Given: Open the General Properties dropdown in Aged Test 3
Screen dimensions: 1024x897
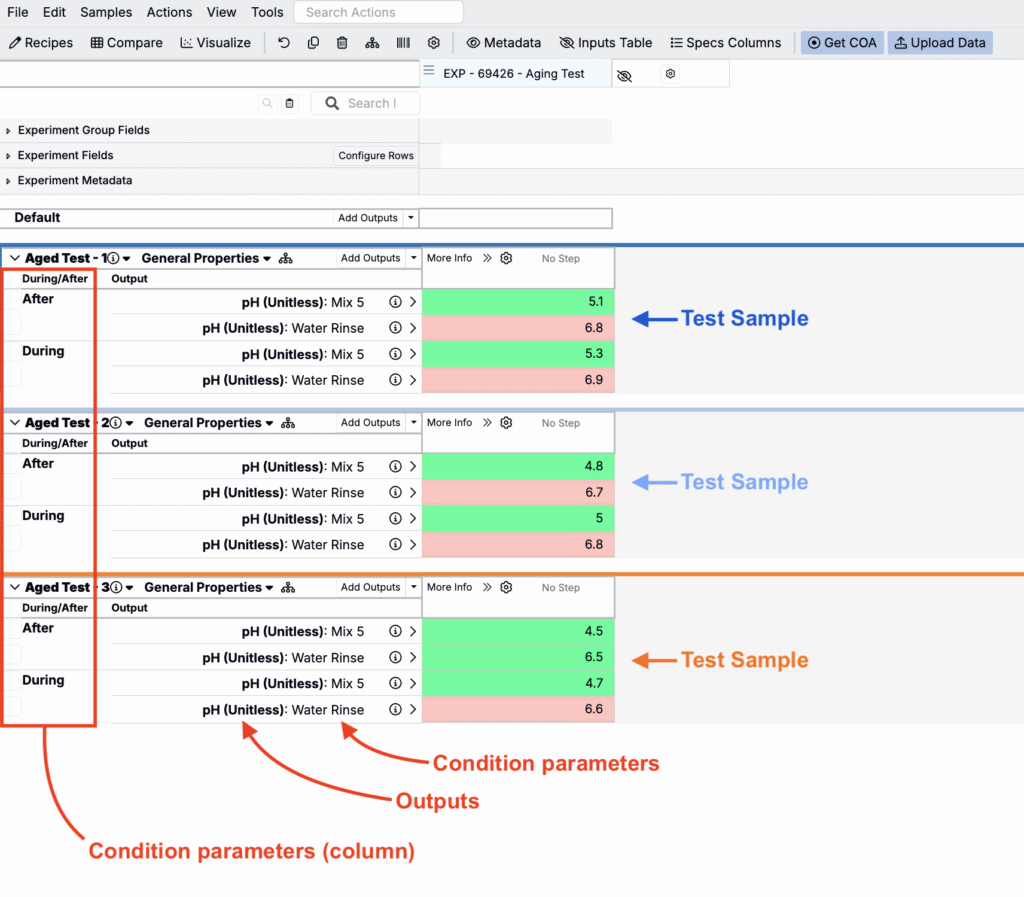Looking at the screenshot, I should (x=208, y=588).
